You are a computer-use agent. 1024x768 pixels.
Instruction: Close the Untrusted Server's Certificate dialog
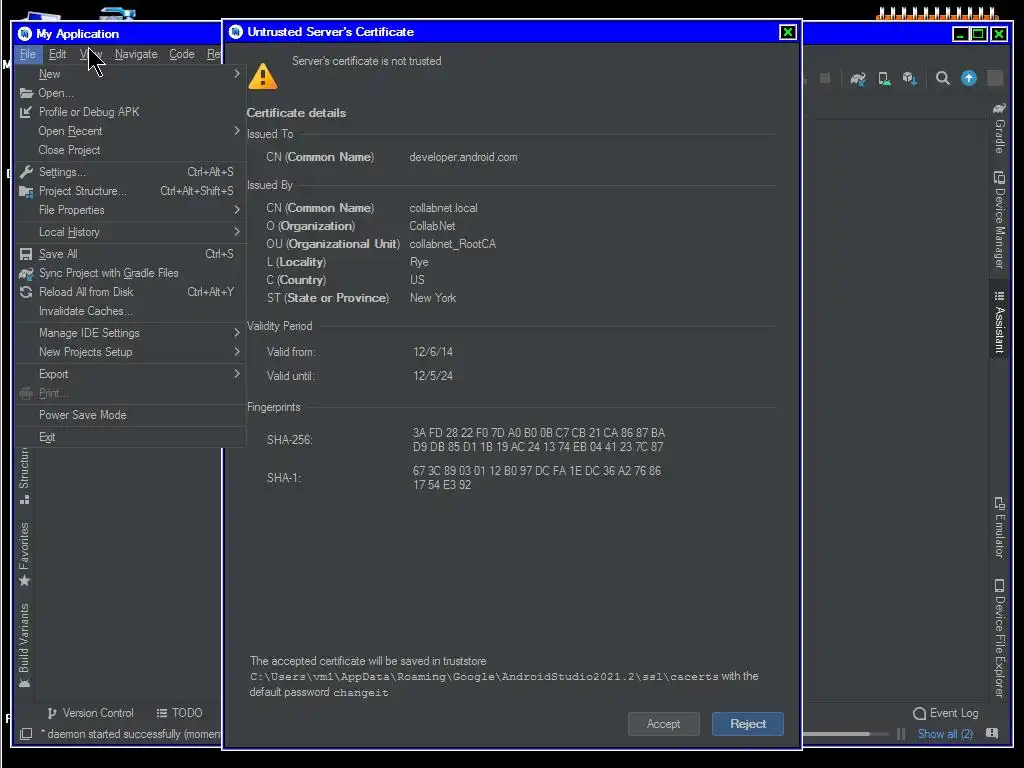tap(788, 32)
